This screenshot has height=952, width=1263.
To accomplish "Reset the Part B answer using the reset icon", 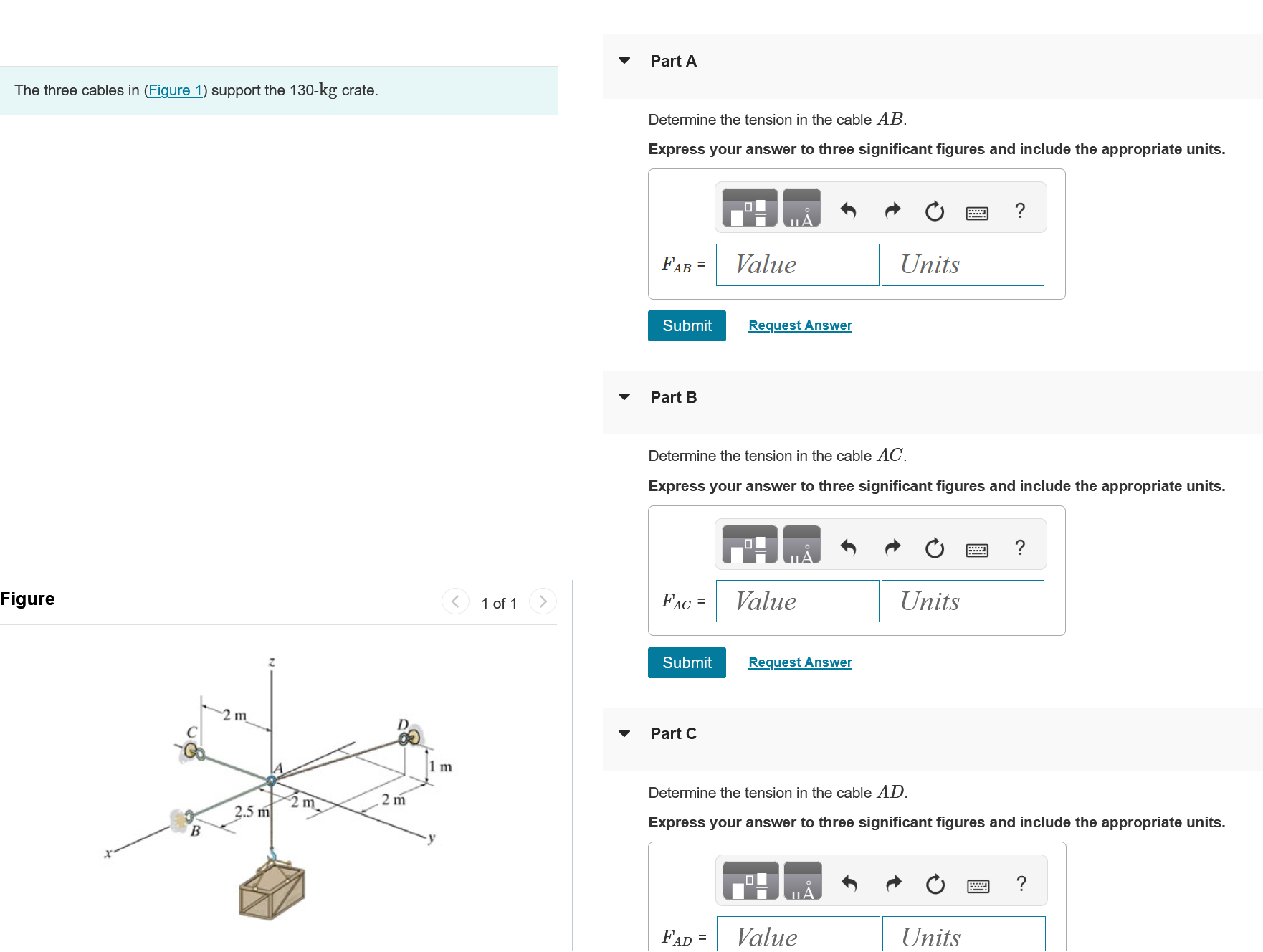I will point(934,548).
